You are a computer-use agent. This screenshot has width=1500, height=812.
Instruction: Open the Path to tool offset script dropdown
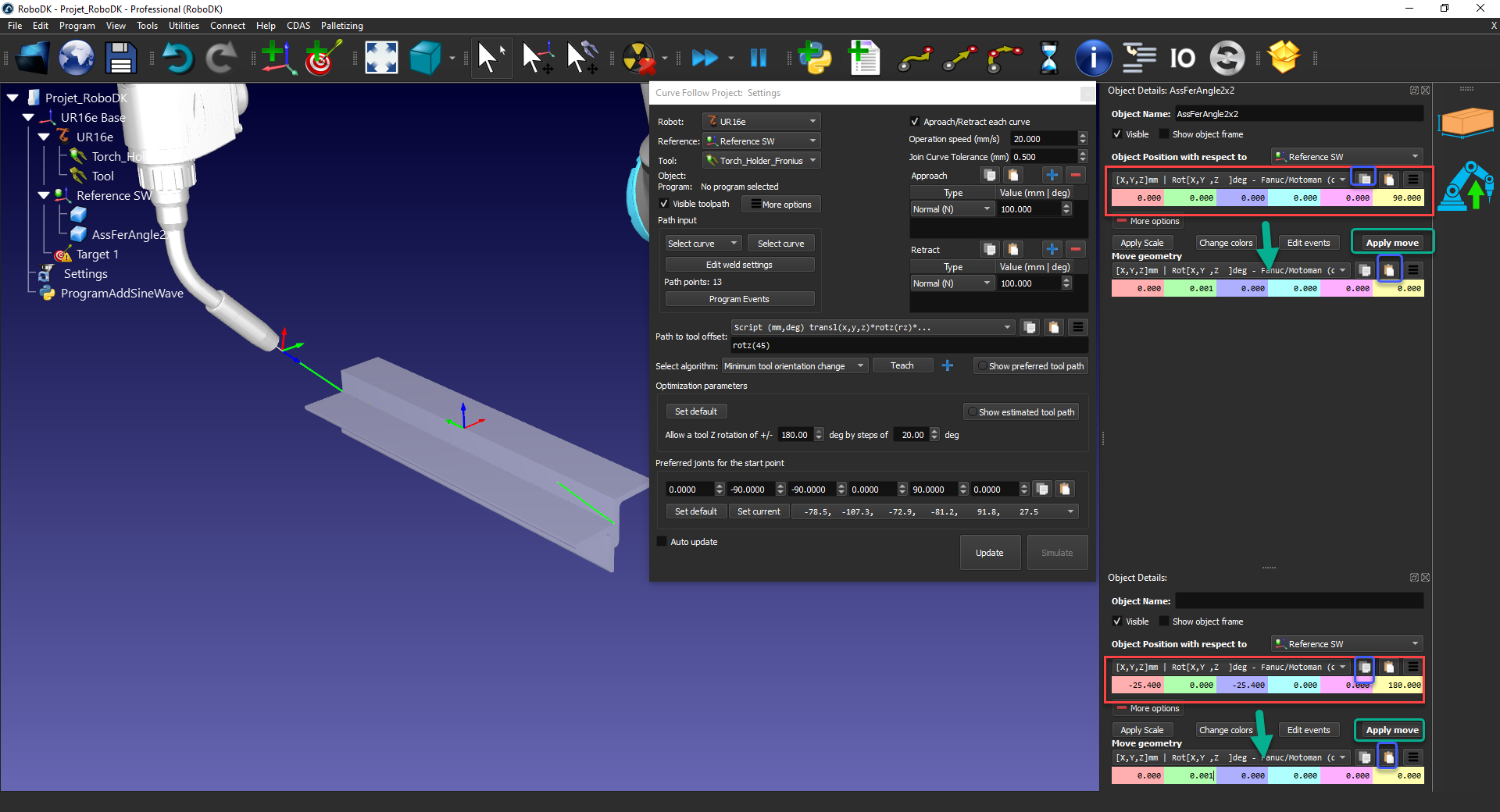pos(873,327)
